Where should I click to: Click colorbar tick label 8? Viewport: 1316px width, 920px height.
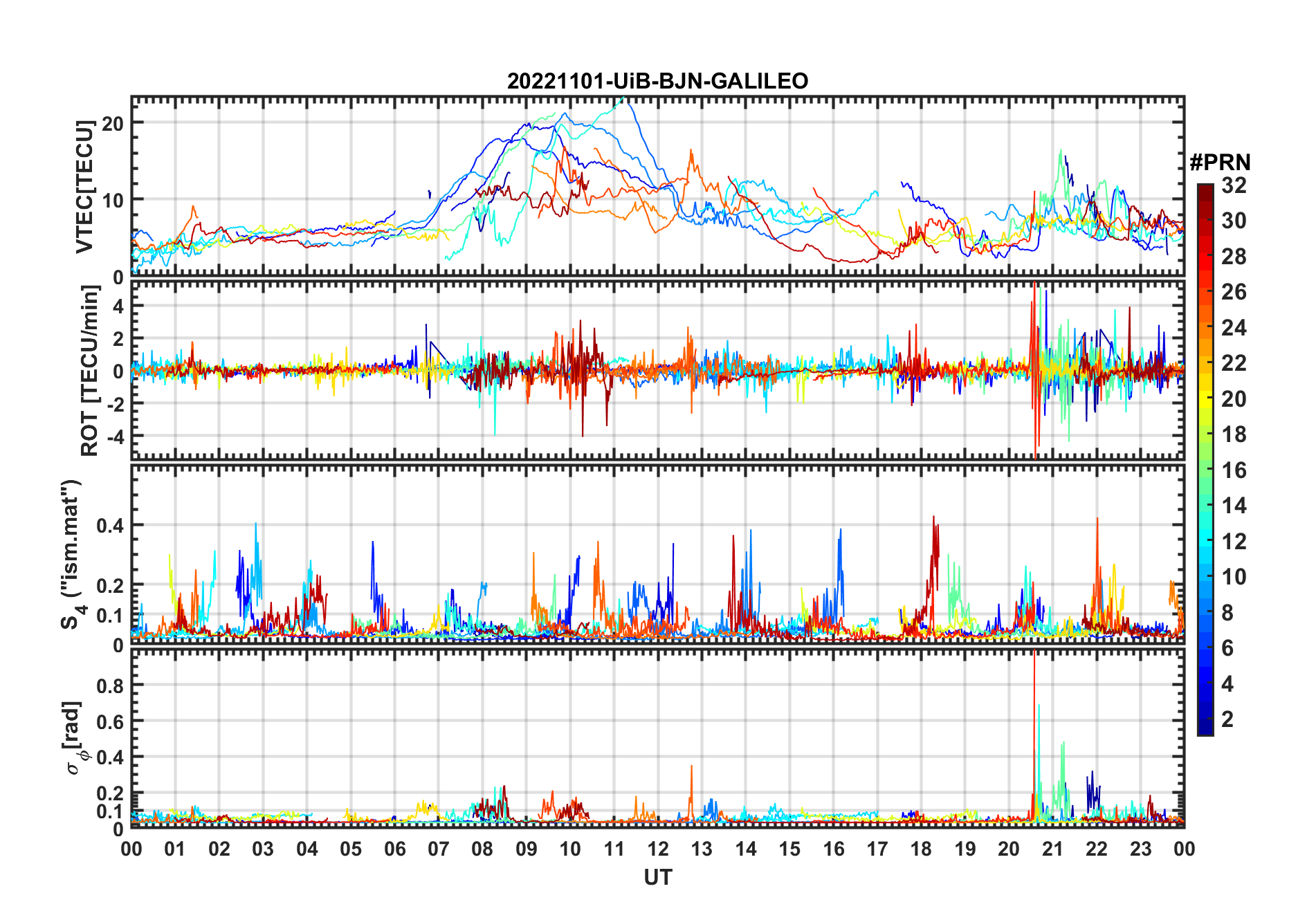(1227, 613)
